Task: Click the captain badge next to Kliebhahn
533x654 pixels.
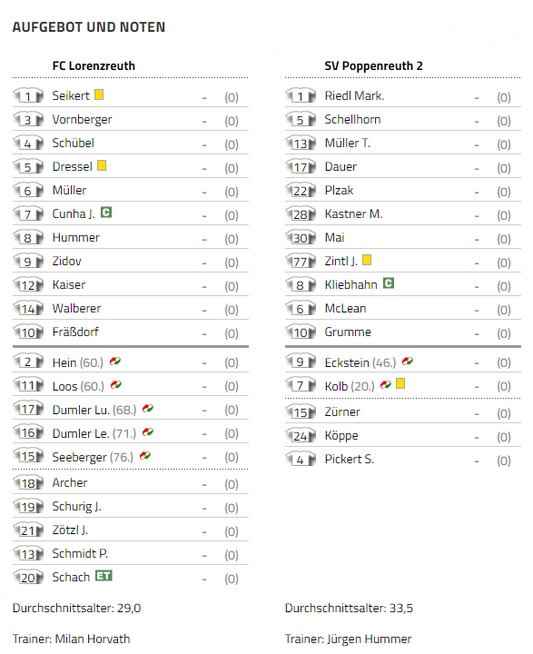Action: point(388,284)
